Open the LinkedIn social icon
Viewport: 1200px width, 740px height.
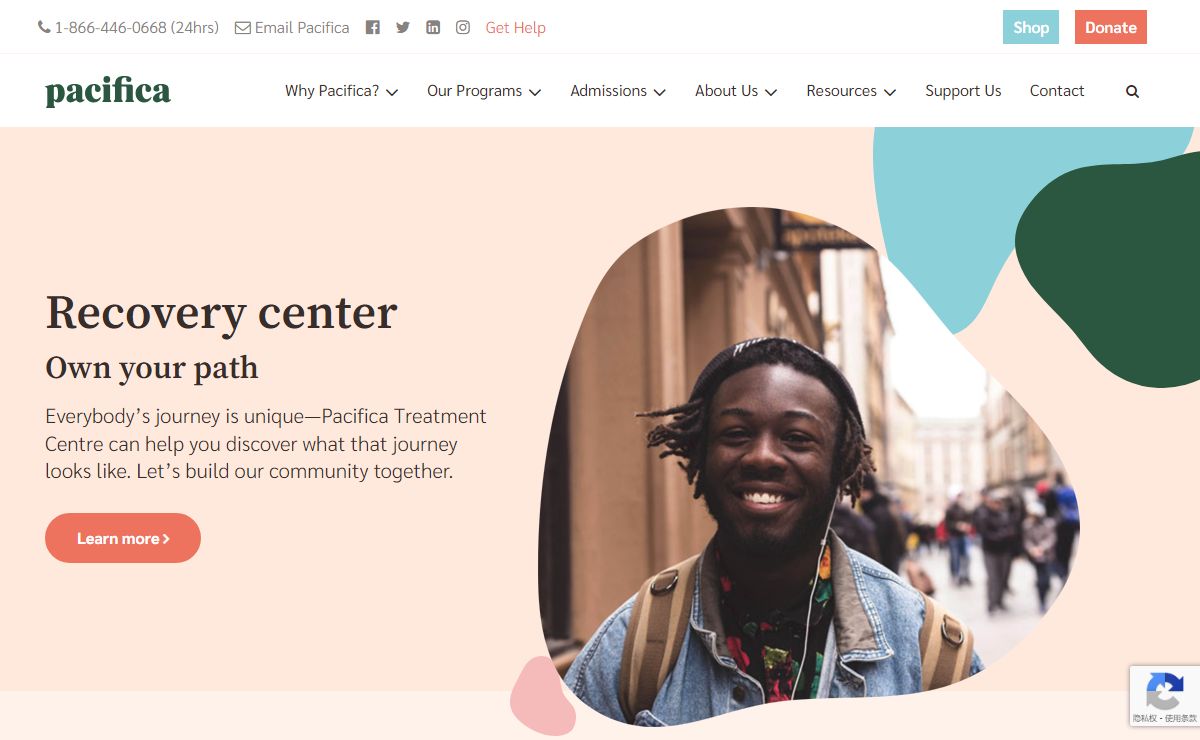[x=433, y=28]
